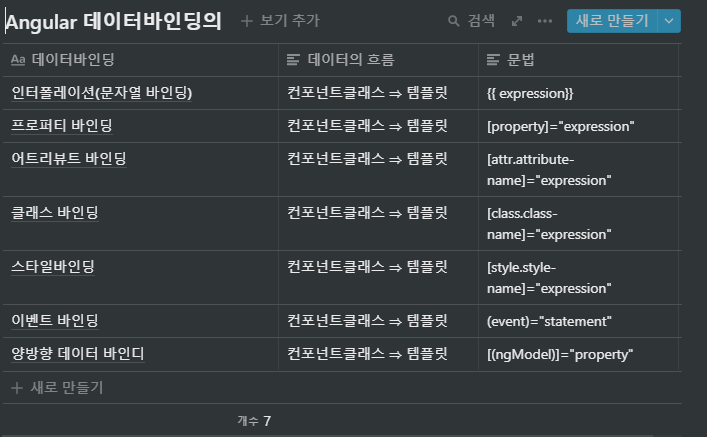Click data flow cell in 어트리뷰트 바인딩 row

point(378,170)
